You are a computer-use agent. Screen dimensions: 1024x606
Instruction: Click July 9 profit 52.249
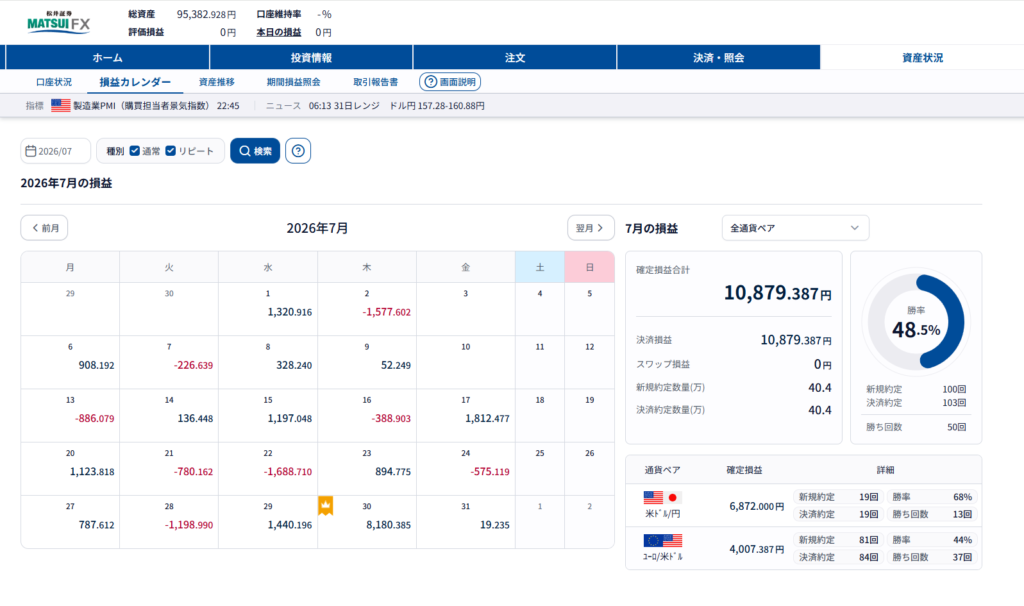[x=396, y=365]
